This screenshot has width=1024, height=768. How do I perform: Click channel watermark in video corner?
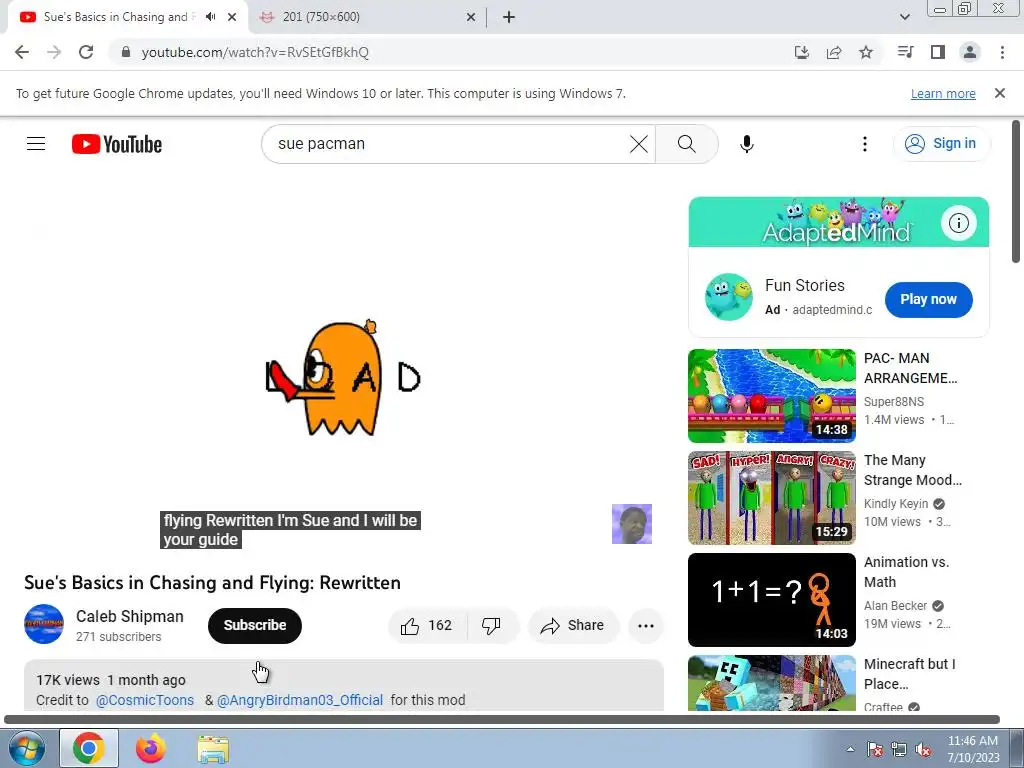[632, 524]
